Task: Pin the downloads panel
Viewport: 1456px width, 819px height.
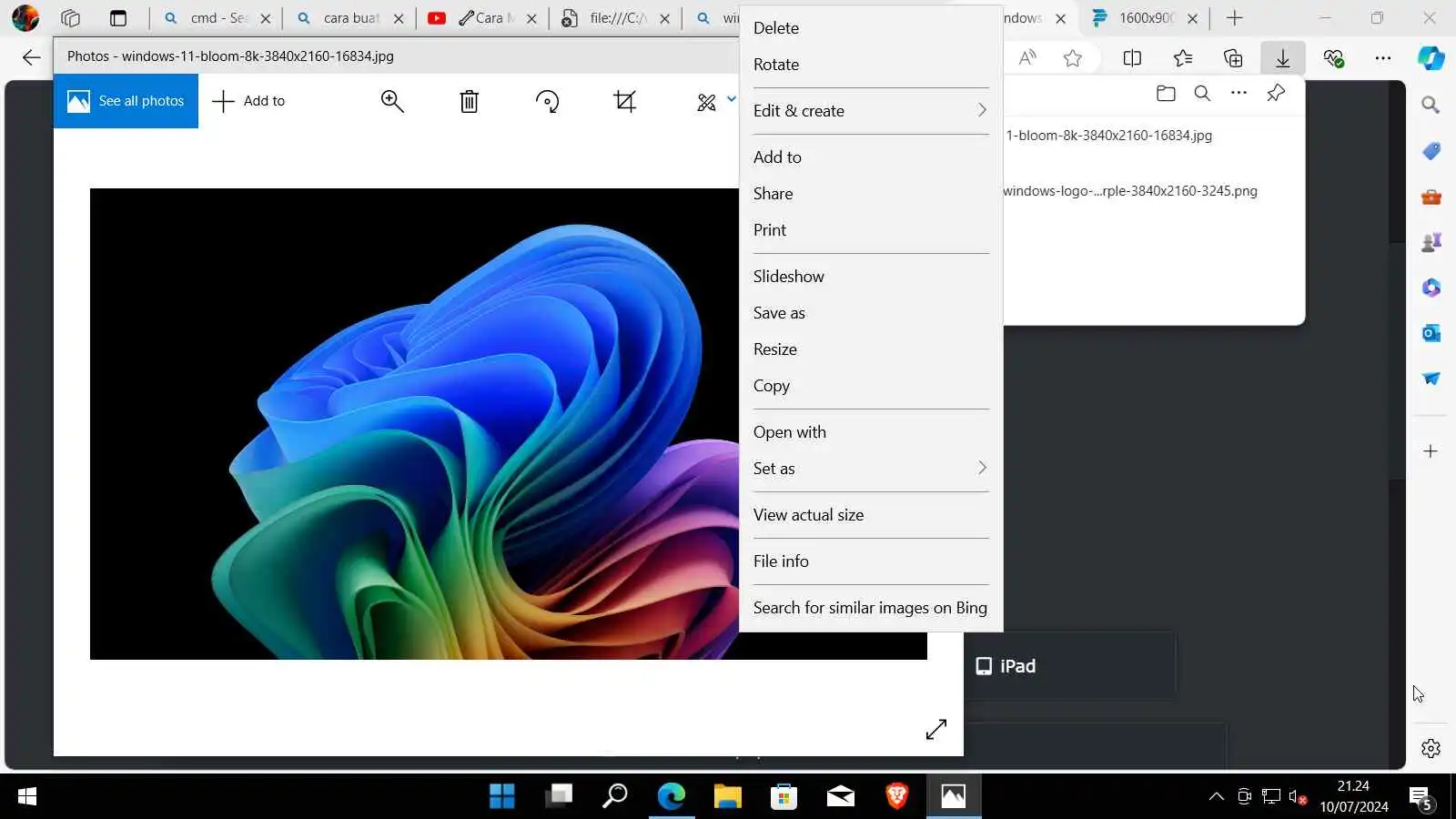Action: 1276,93
